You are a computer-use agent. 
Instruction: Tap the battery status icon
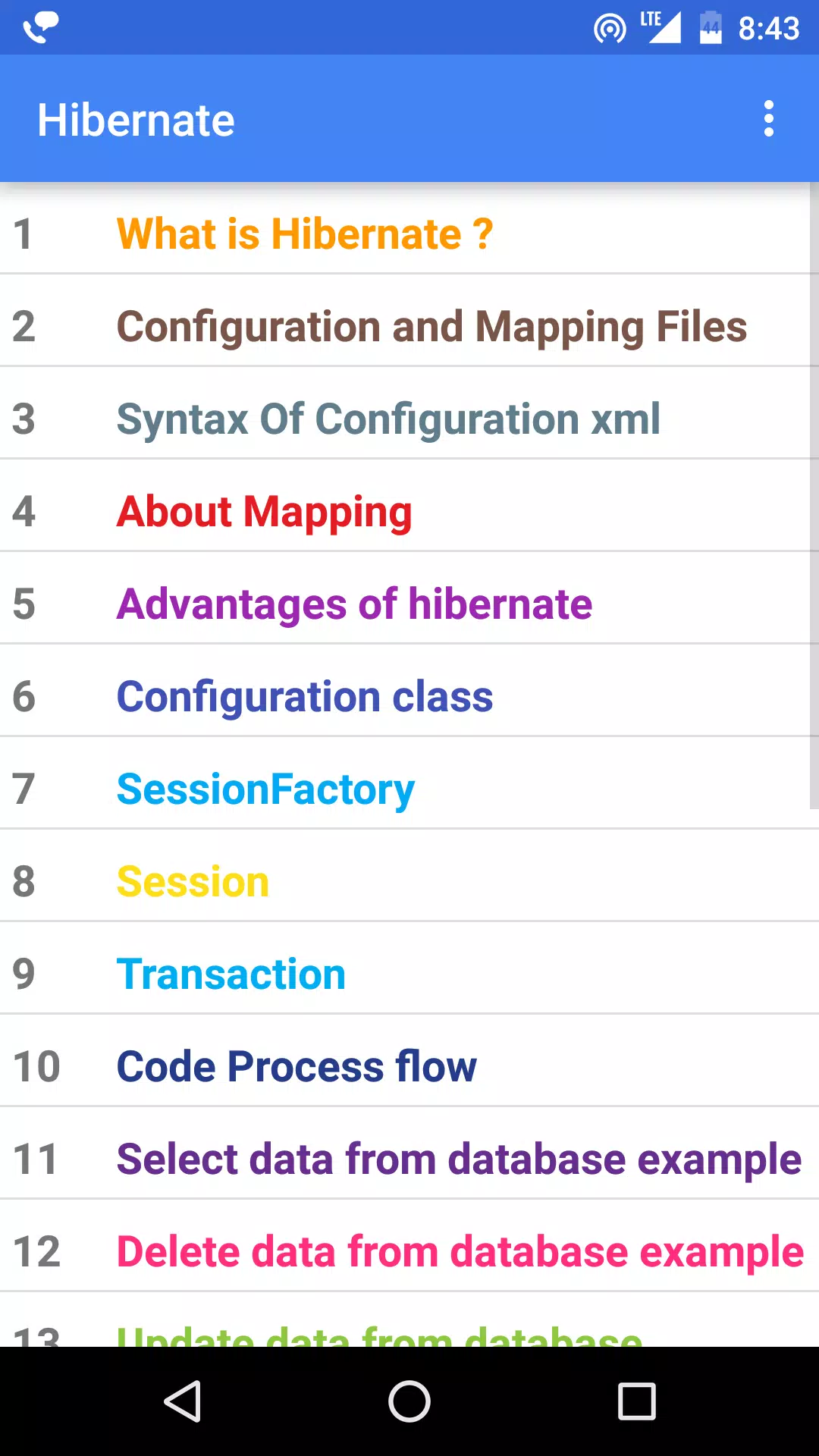pyautogui.click(x=711, y=27)
